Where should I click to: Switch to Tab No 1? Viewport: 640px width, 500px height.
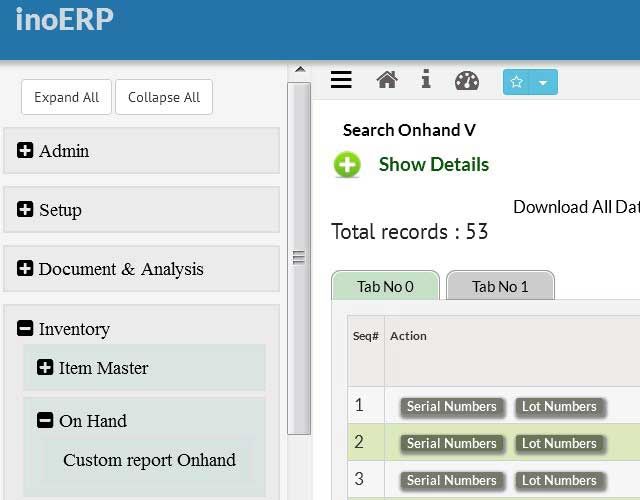pos(500,286)
